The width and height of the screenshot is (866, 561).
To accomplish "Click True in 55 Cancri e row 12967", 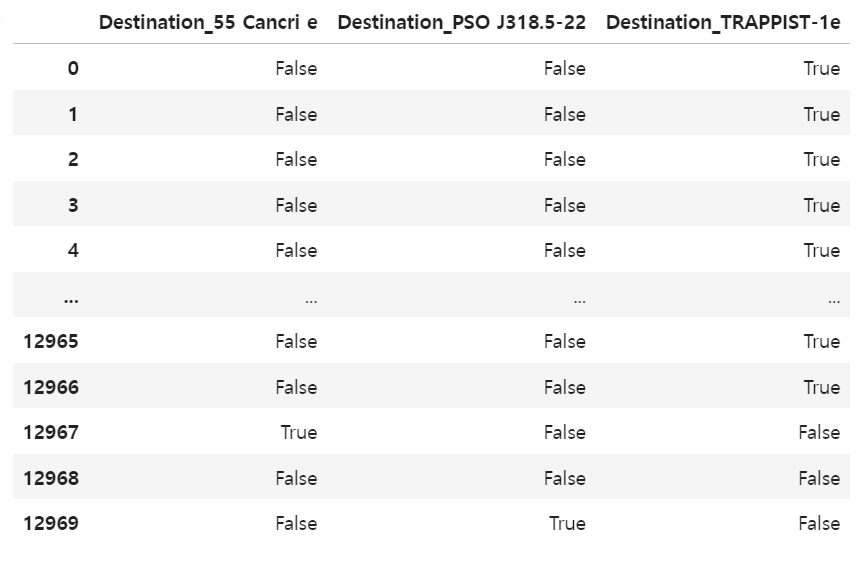I will click(299, 432).
